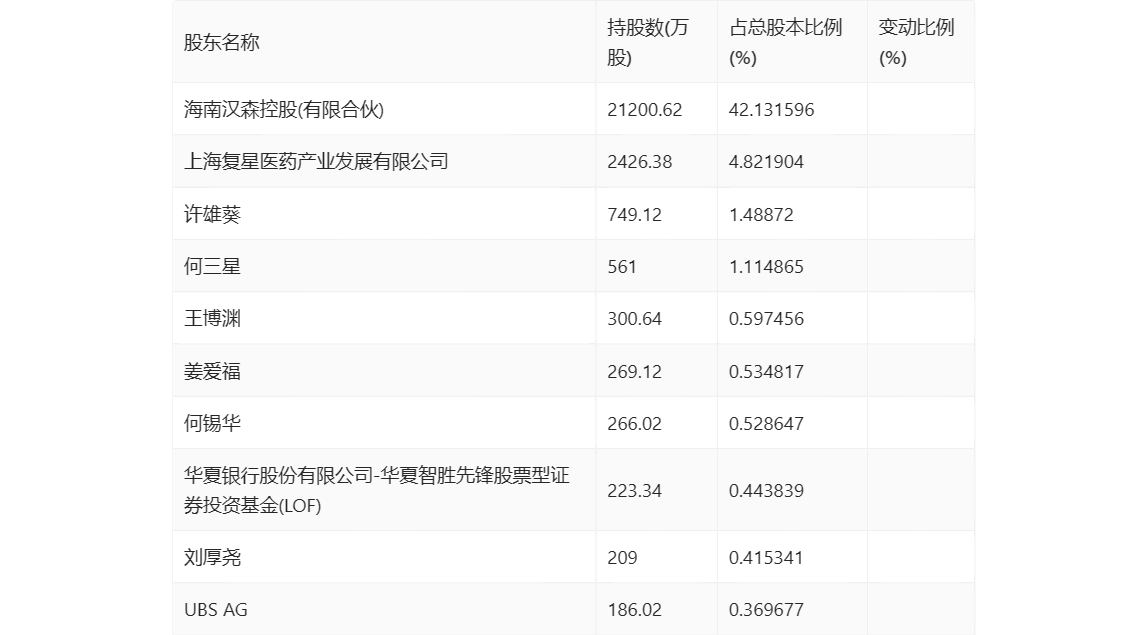Select shareholder 上海复星医药产业发展有限公司

(x=316, y=161)
